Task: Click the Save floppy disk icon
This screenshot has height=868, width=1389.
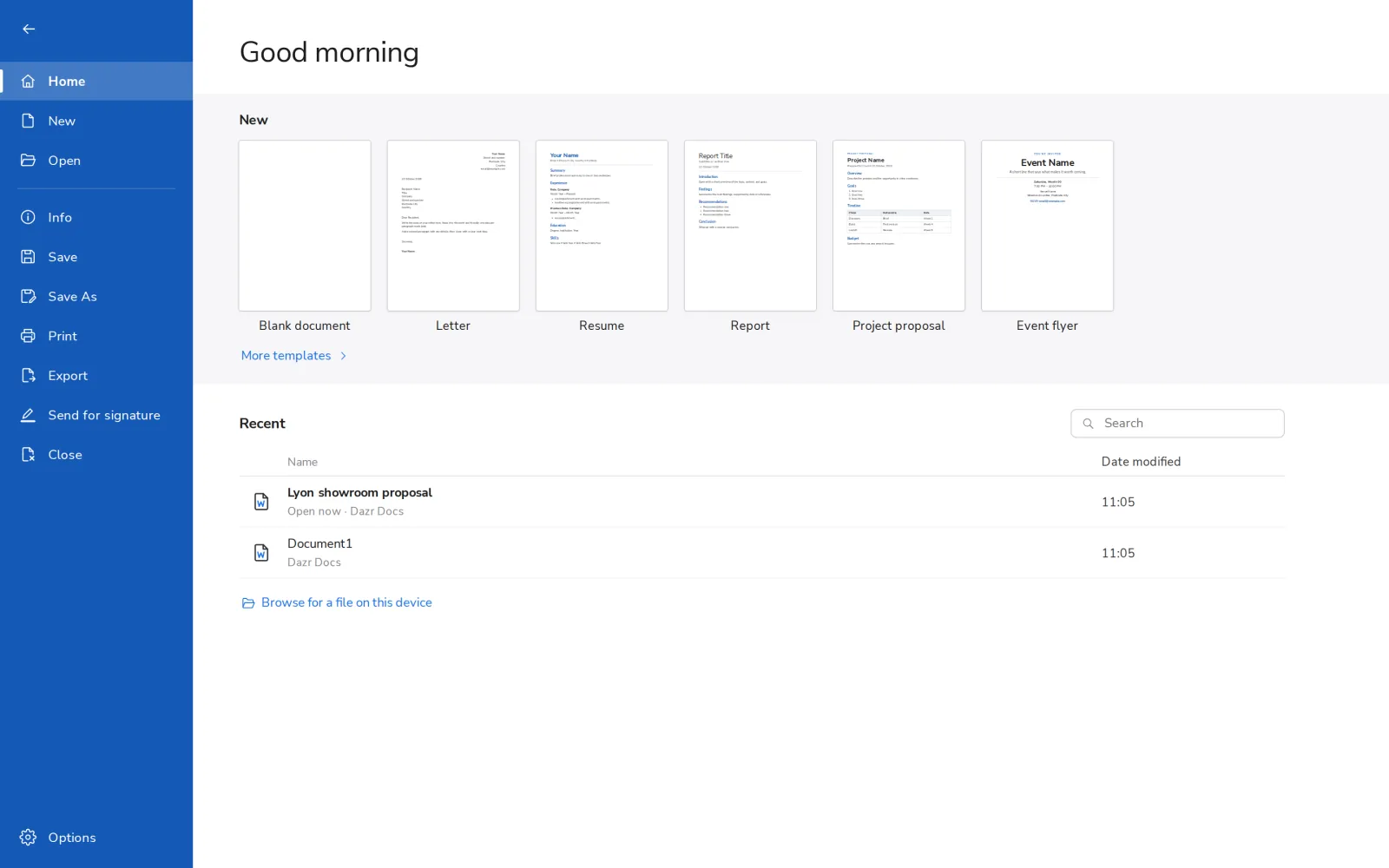Action: (x=28, y=257)
